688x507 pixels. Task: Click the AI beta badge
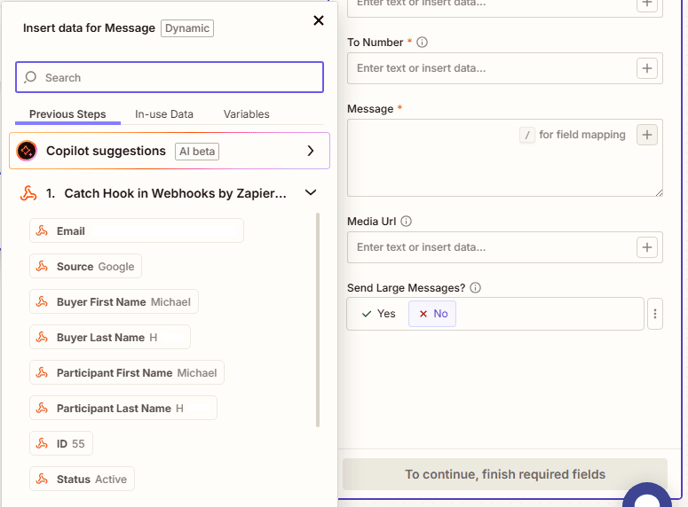197,151
